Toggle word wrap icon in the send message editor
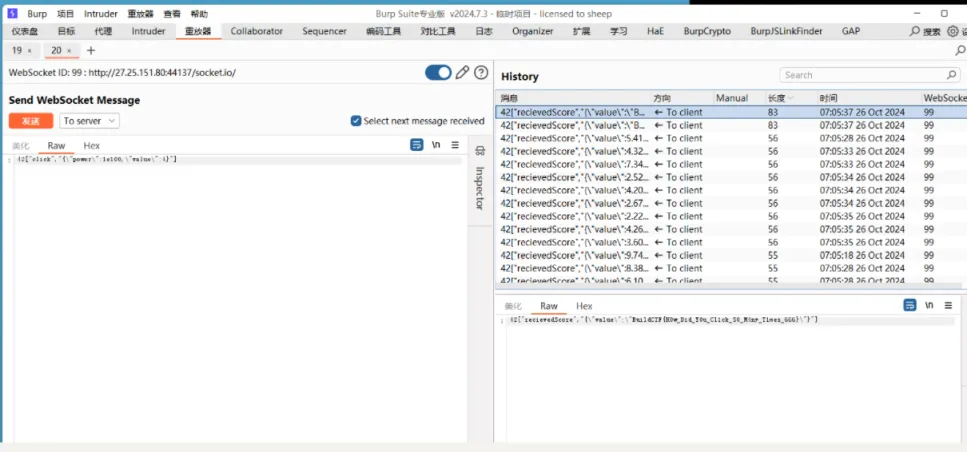The image size is (967, 452). pos(417,145)
